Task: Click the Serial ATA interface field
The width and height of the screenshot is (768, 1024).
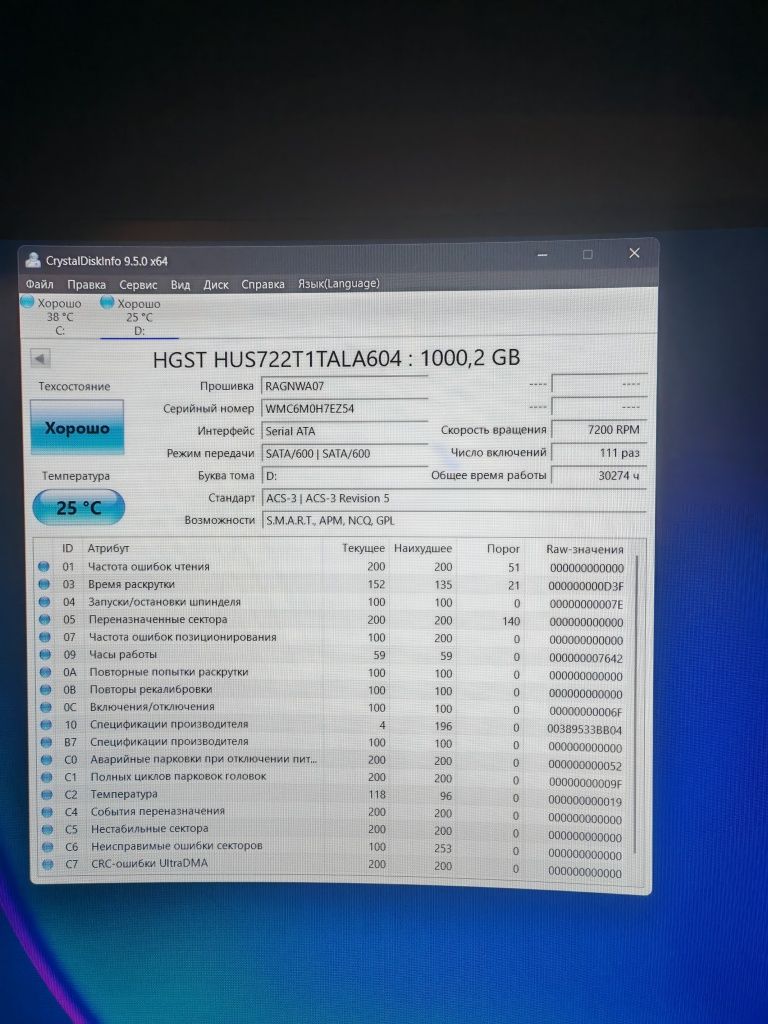Action: pyautogui.click(x=344, y=431)
